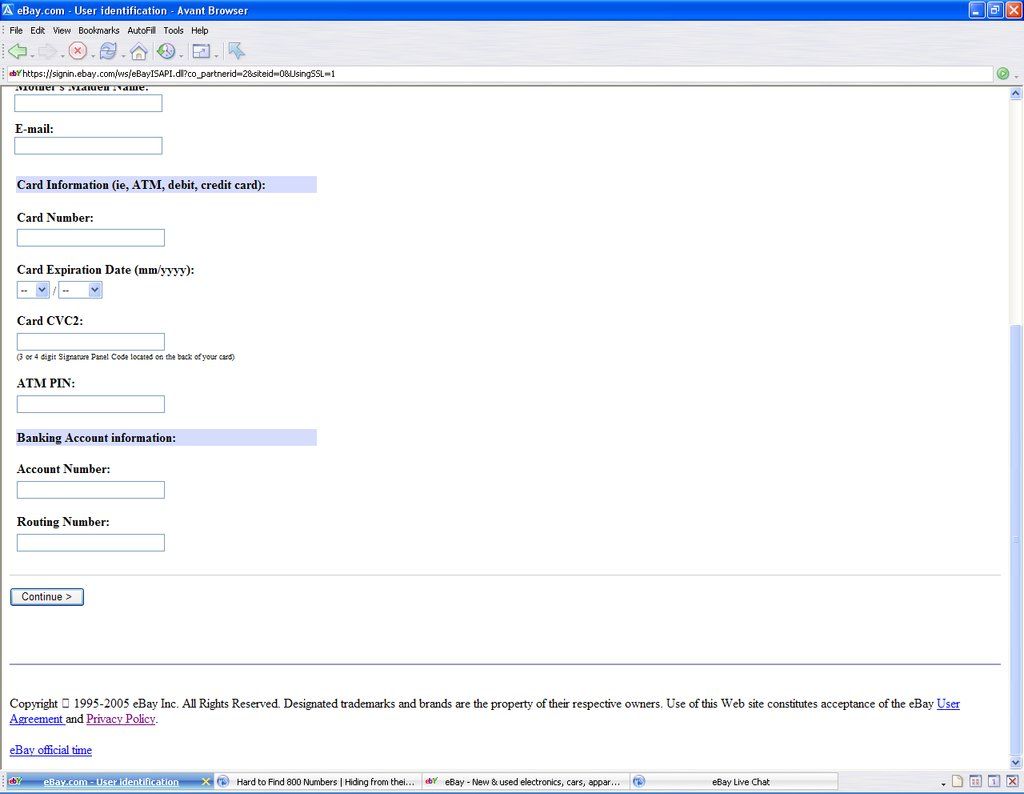The height and width of the screenshot is (794, 1024).
Task: Open expiration year dropdown
Action: point(80,290)
